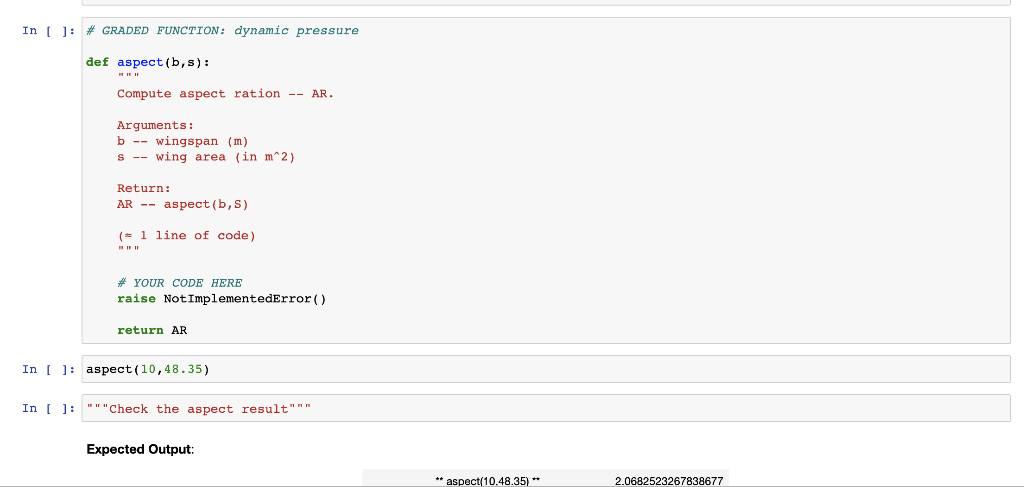The height and width of the screenshot is (487, 1024).
Task: Click the "def aspect(b,s):" line
Action: point(148,62)
